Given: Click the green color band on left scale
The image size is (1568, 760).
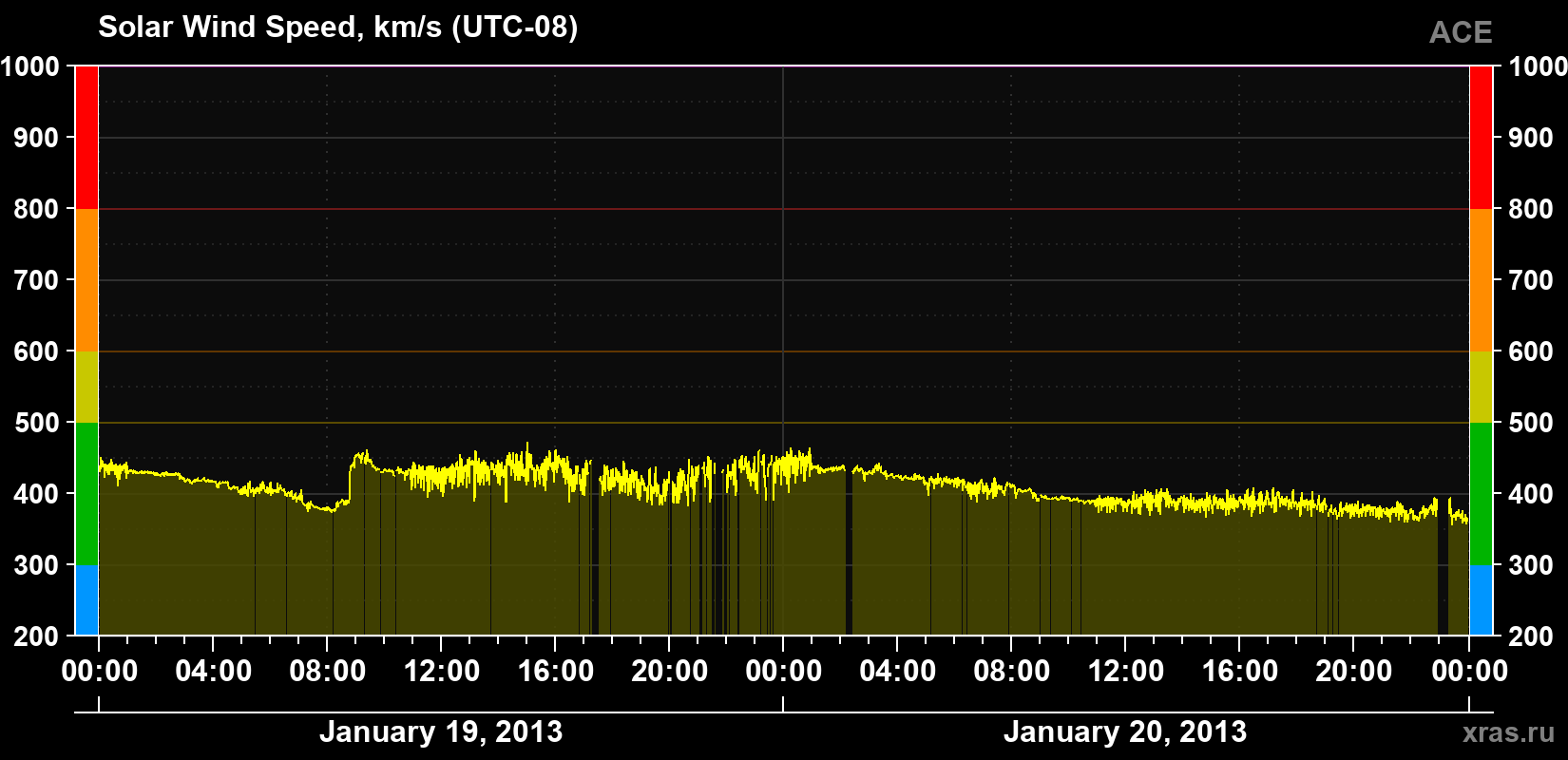Looking at the screenshot, I should pyautogui.click(x=86, y=494).
